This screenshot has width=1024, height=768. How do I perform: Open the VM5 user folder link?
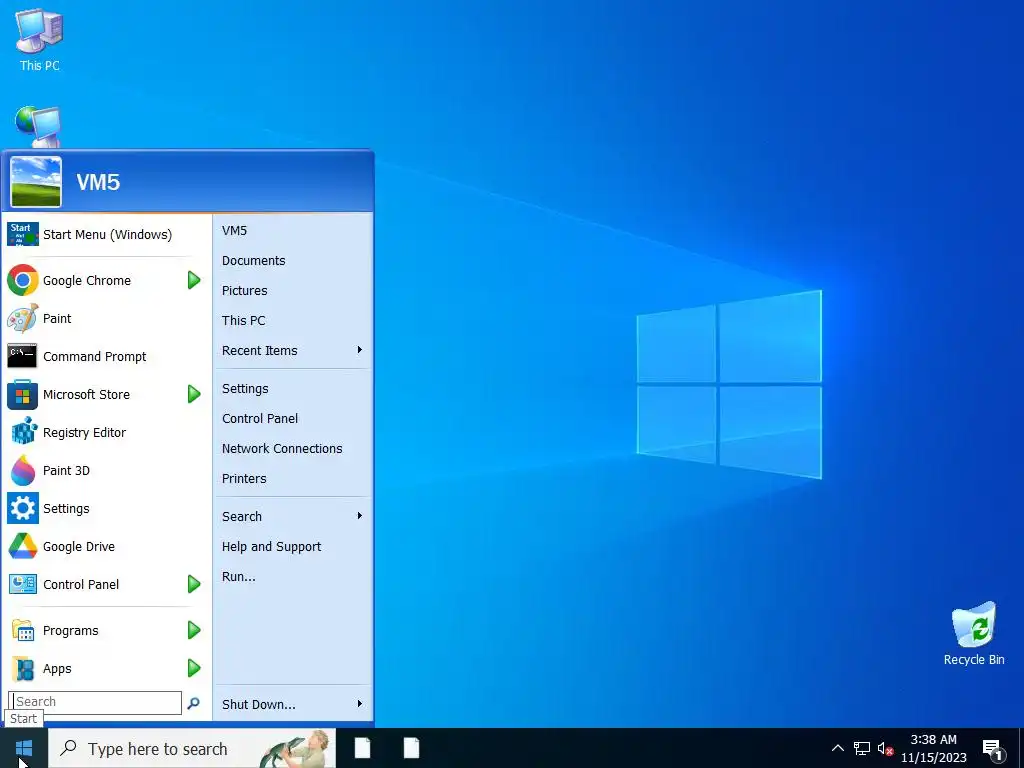(x=234, y=231)
